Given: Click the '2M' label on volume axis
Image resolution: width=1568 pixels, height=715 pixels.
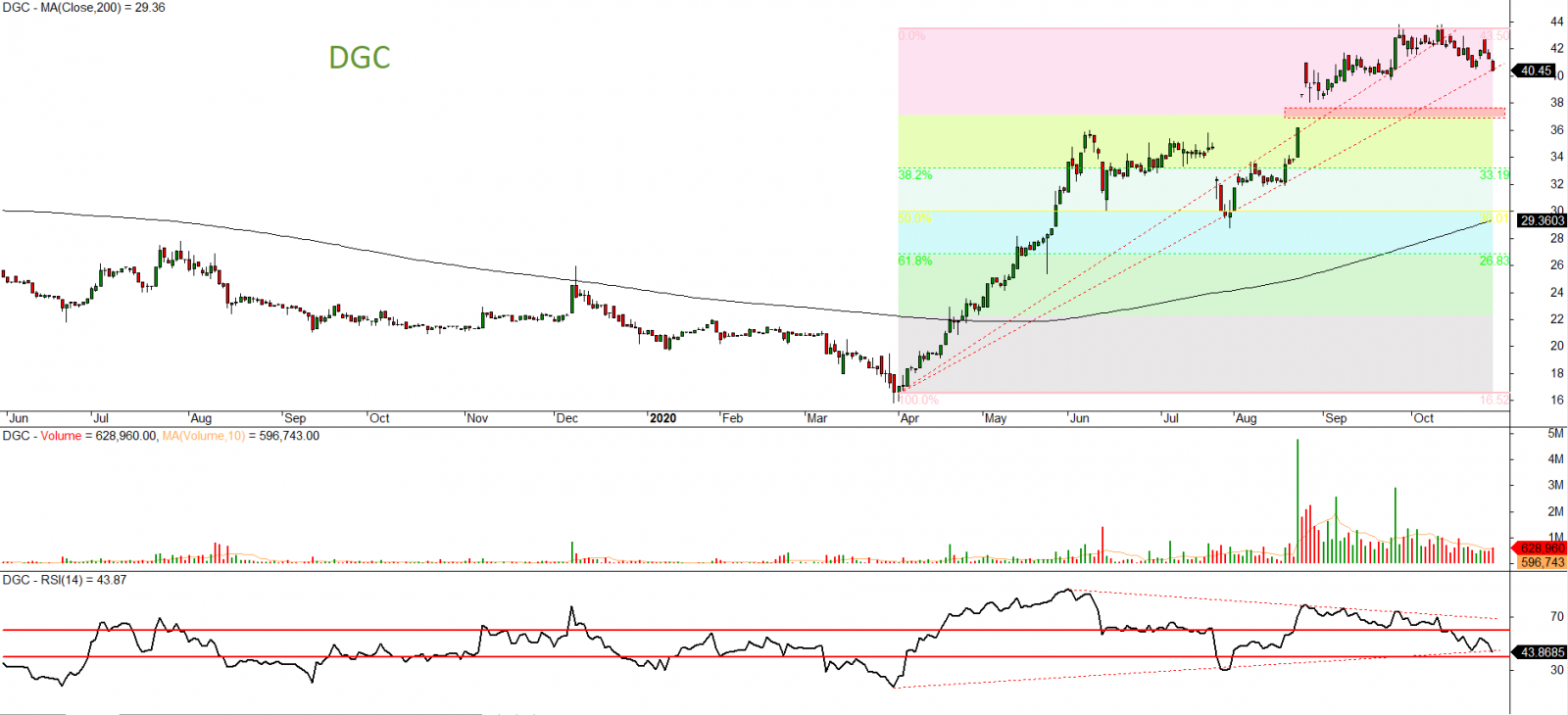Looking at the screenshot, I should click(x=1555, y=512).
